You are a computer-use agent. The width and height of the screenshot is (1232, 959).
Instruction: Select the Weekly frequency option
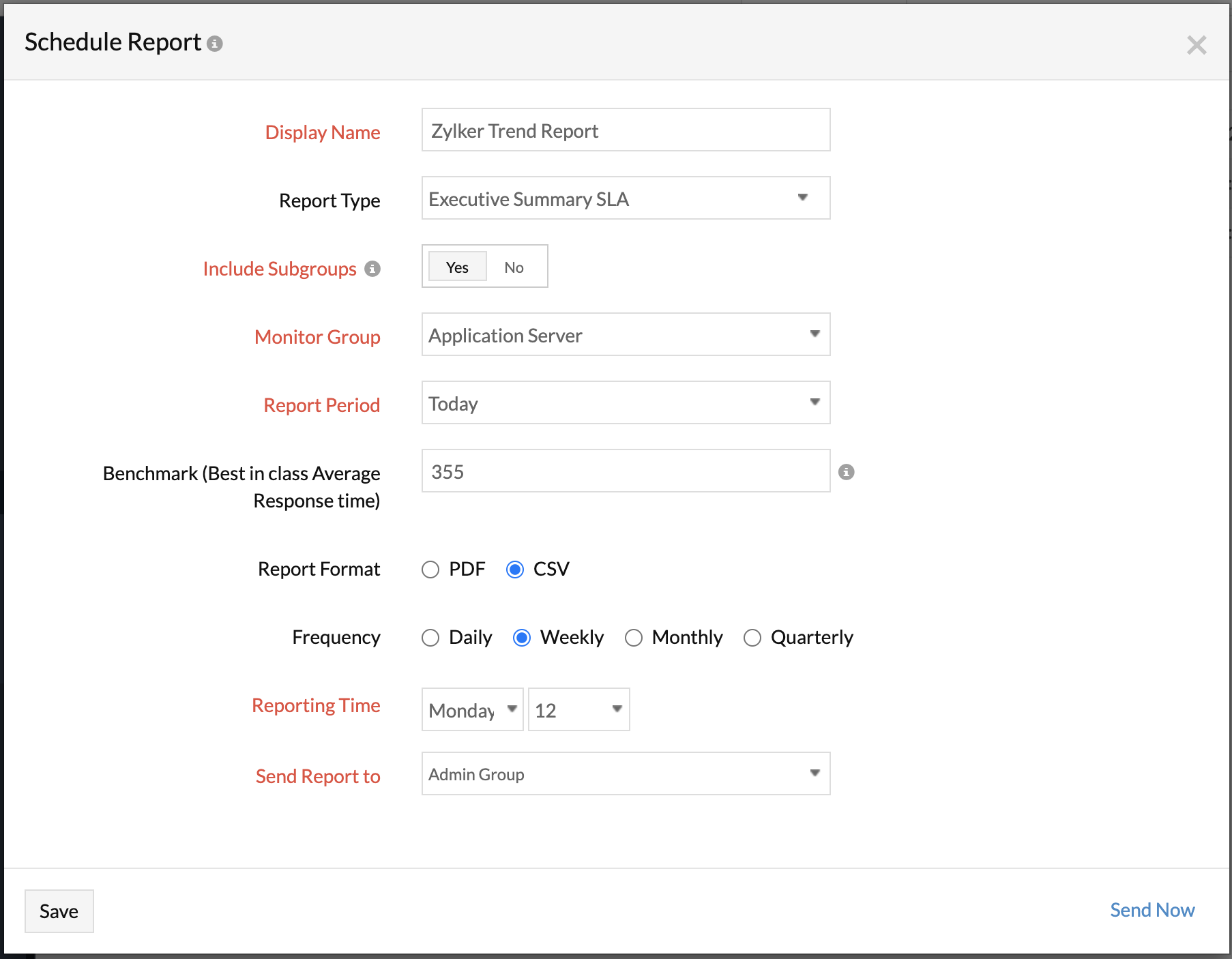pyautogui.click(x=522, y=638)
